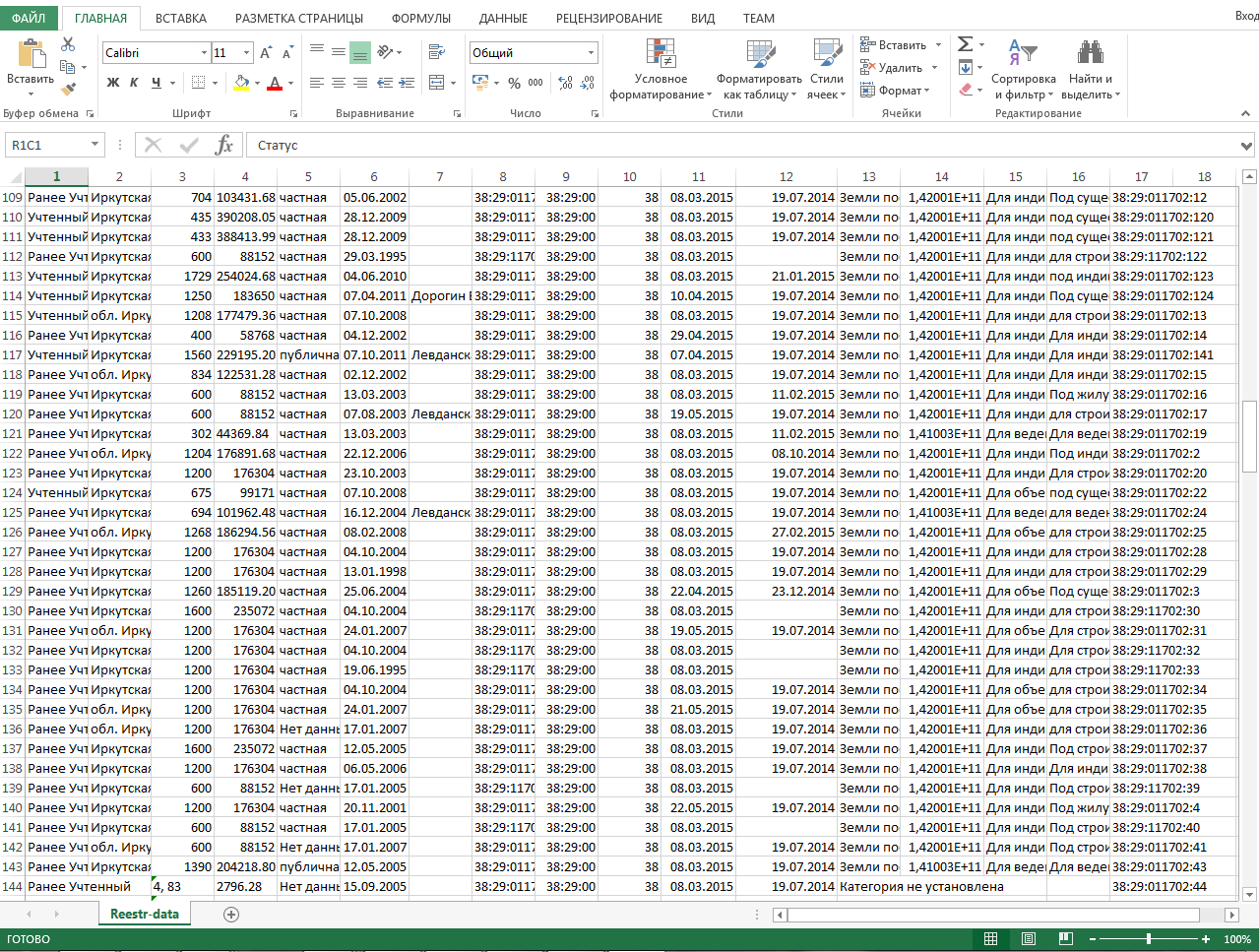Apply Percent Style number format

(514, 84)
